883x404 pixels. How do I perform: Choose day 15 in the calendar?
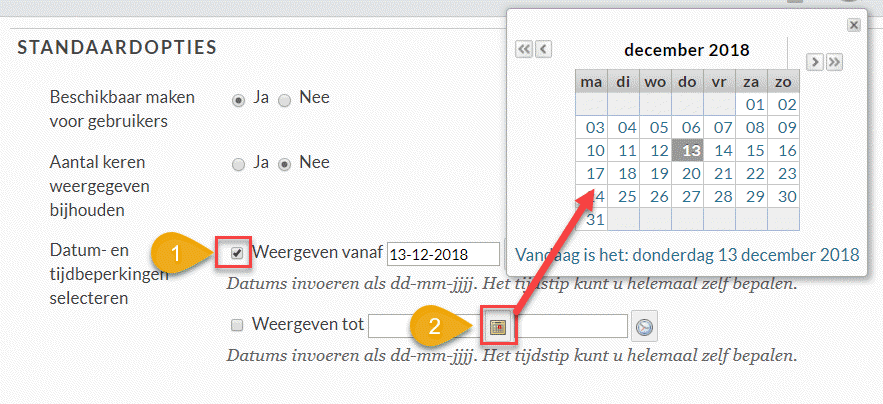[751, 150]
